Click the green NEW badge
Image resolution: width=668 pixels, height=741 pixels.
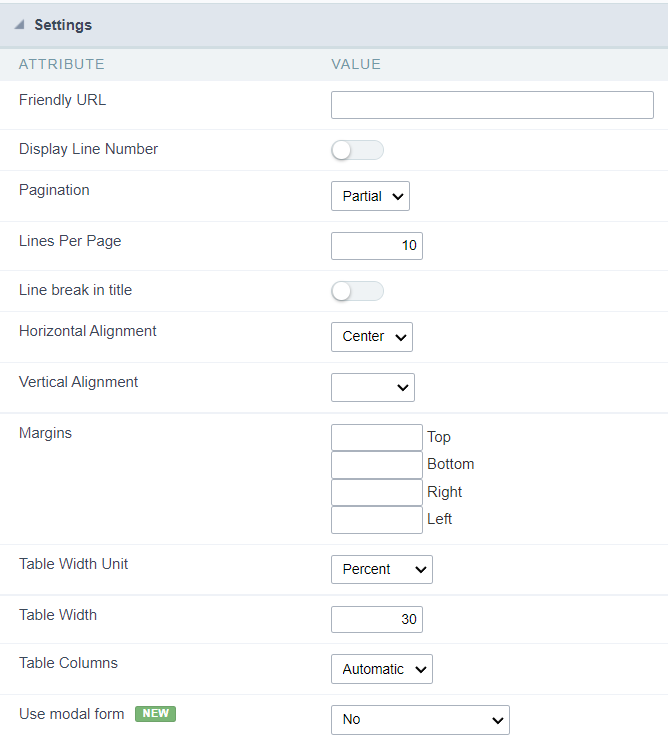[155, 714]
